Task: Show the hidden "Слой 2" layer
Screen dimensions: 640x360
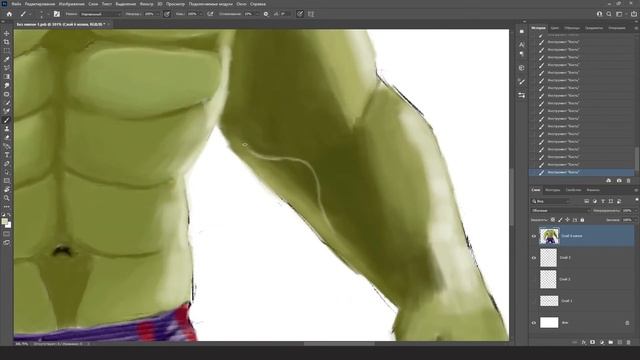Action: 533,280
